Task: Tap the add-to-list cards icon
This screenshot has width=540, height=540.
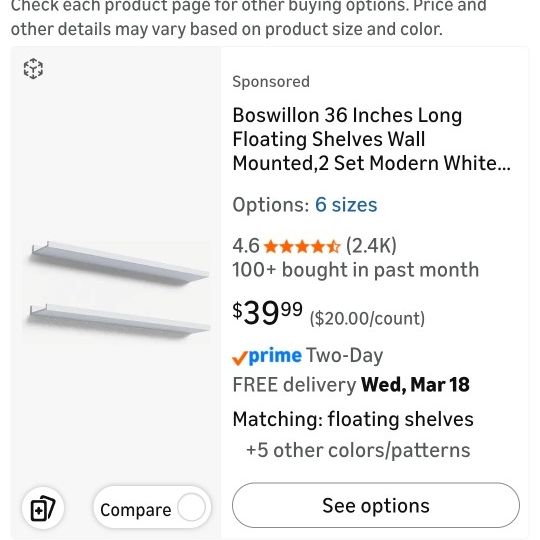Action: click(43, 508)
